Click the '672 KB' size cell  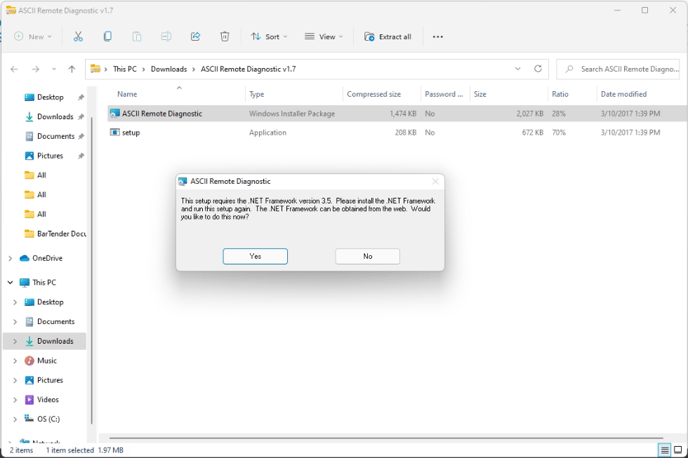[x=532, y=132]
